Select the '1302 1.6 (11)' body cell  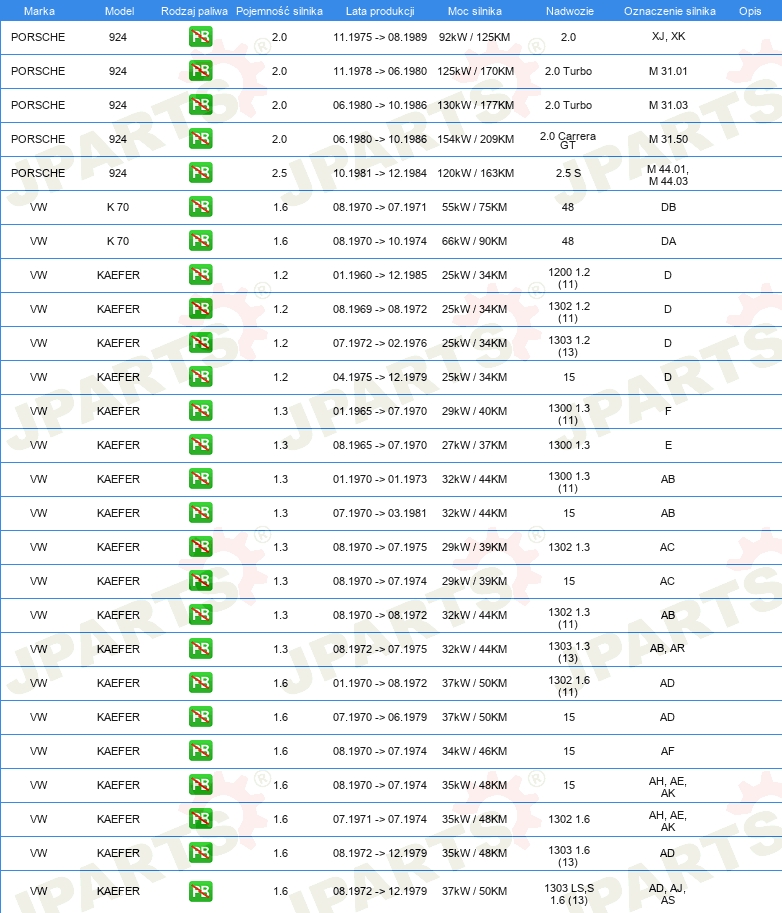pyautogui.click(x=569, y=686)
